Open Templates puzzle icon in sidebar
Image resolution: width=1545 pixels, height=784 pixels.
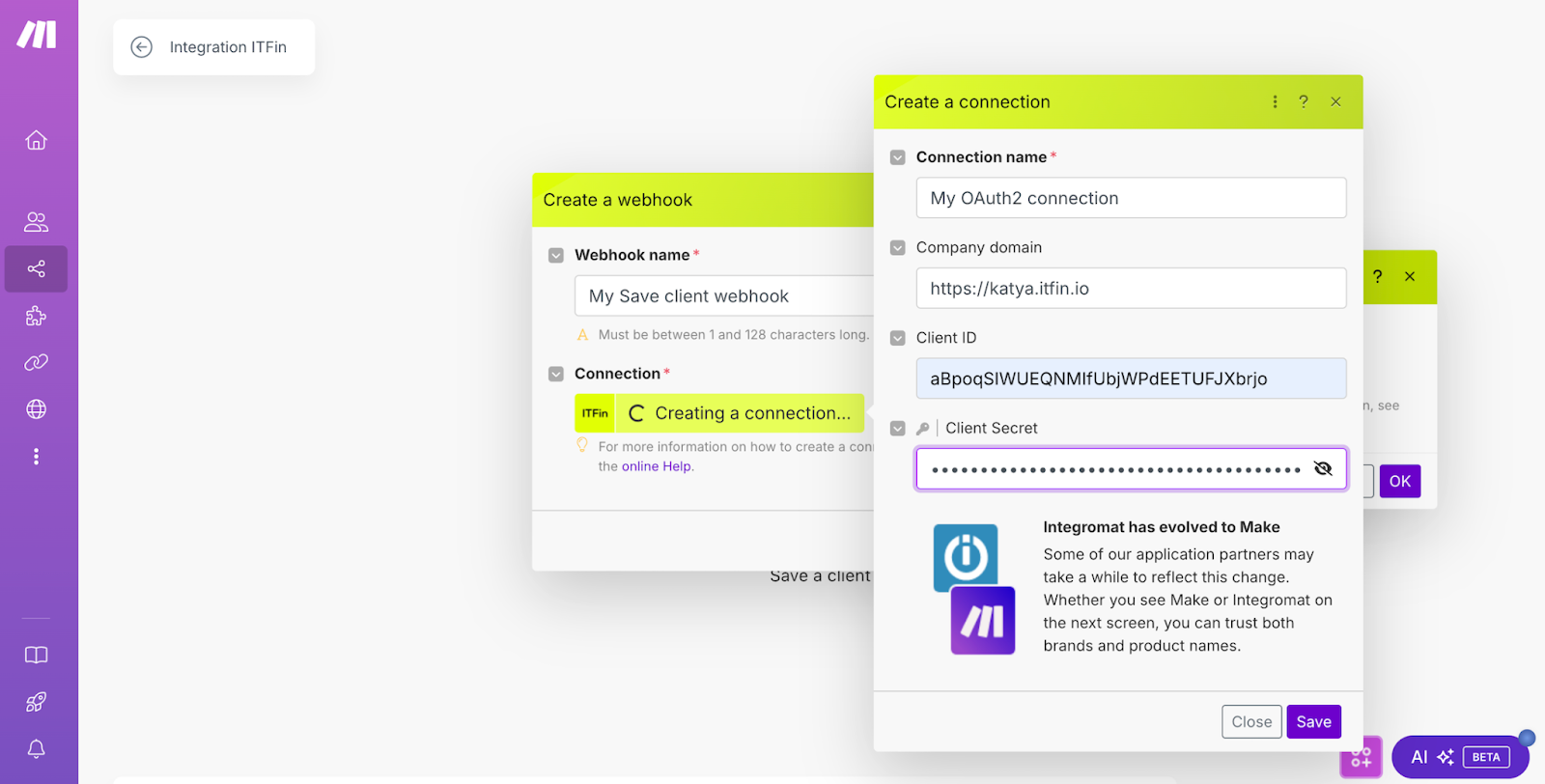[x=36, y=316]
